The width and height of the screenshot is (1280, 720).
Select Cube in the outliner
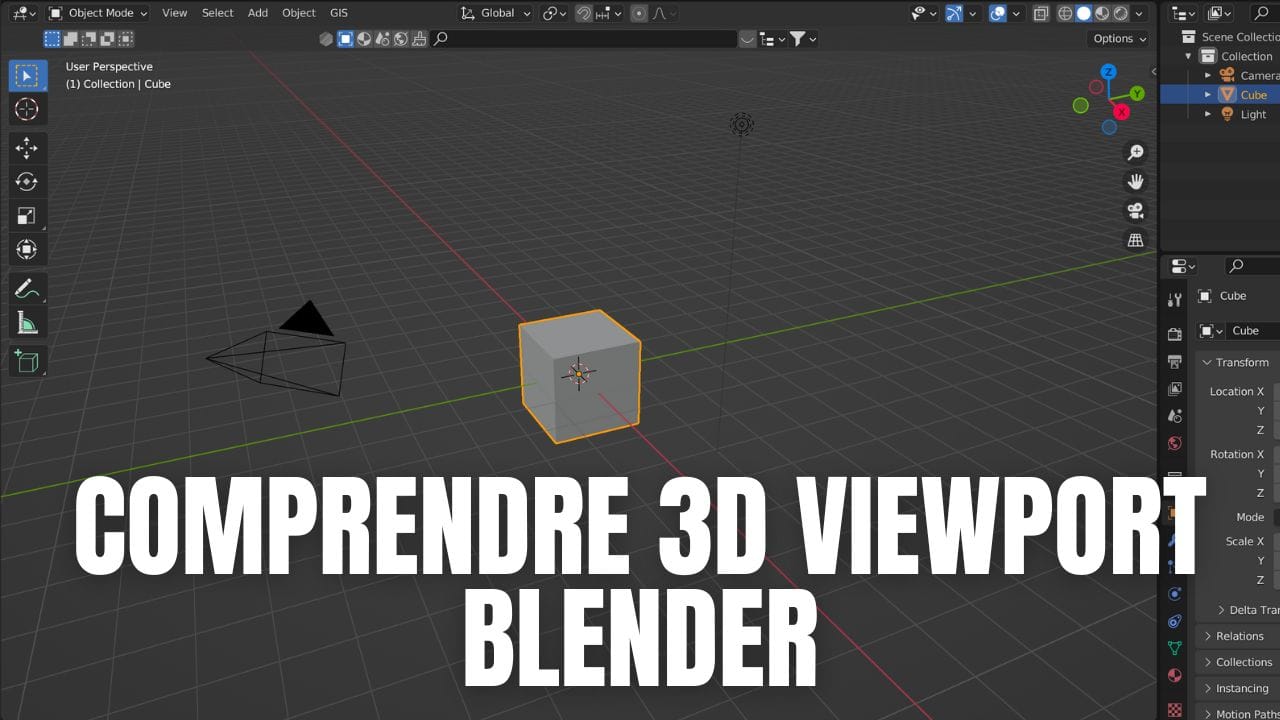[x=1253, y=95]
